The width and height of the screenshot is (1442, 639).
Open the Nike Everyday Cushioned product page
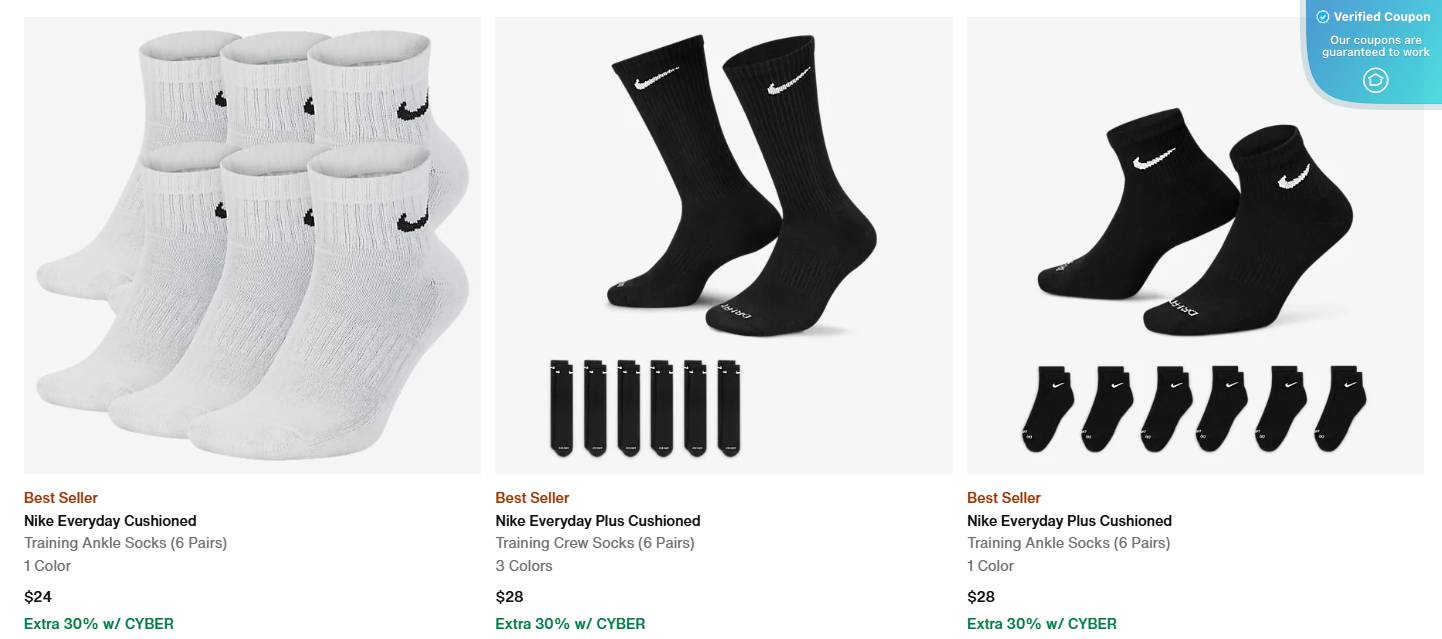[x=110, y=520]
